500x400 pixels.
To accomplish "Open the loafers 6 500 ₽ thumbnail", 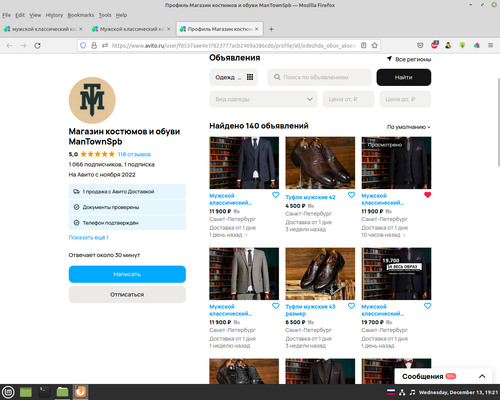I will (320, 274).
